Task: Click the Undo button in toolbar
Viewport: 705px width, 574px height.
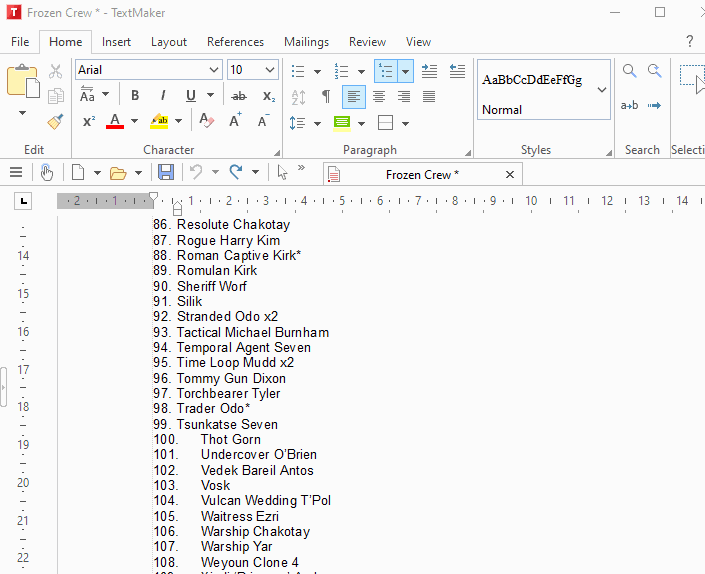Action: pos(196,173)
